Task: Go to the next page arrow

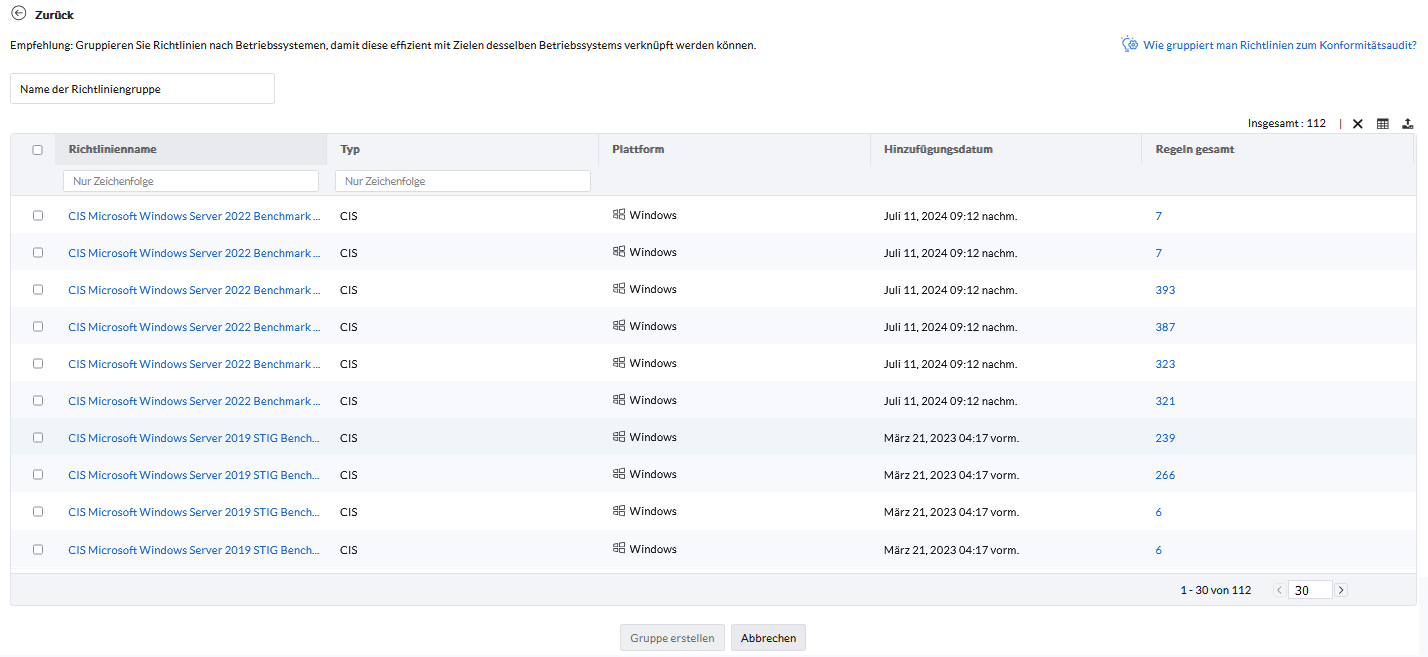Action: [x=1341, y=590]
